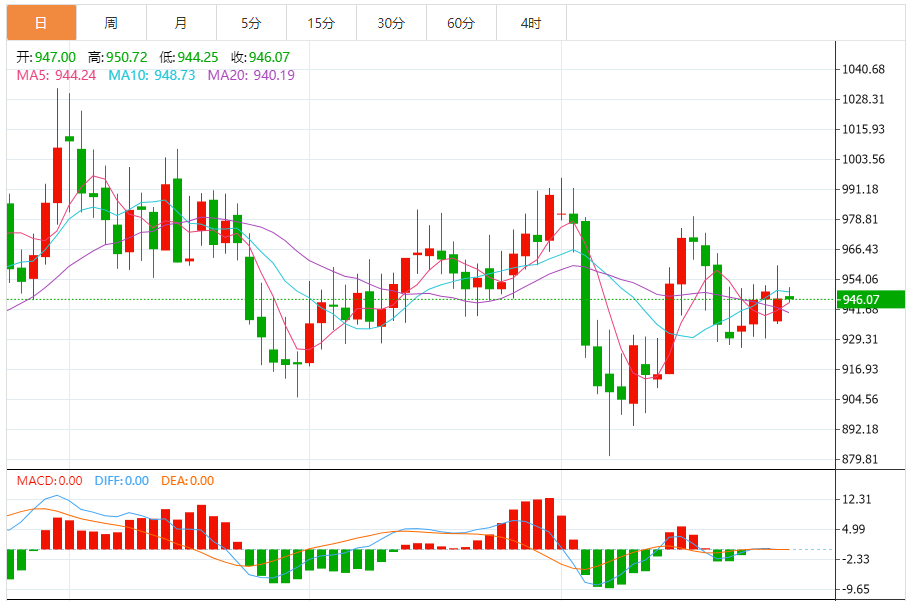This screenshot has width=910, height=601.
Task: Click the 879.81 price axis label
Action: (x=861, y=459)
